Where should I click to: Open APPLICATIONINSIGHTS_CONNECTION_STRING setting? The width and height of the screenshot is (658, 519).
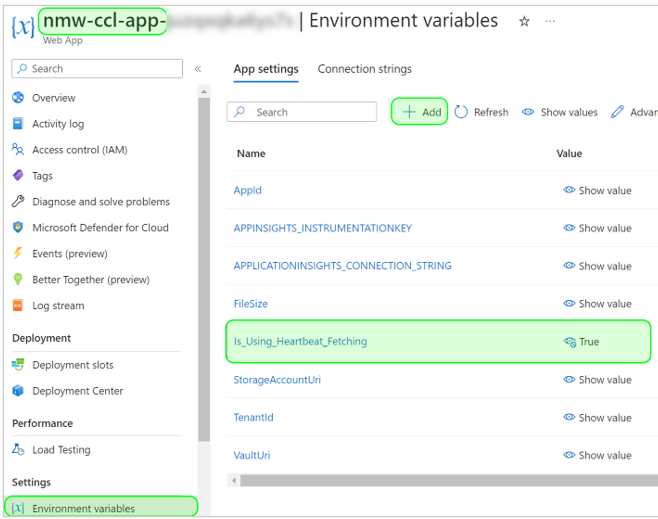pos(342,266)
